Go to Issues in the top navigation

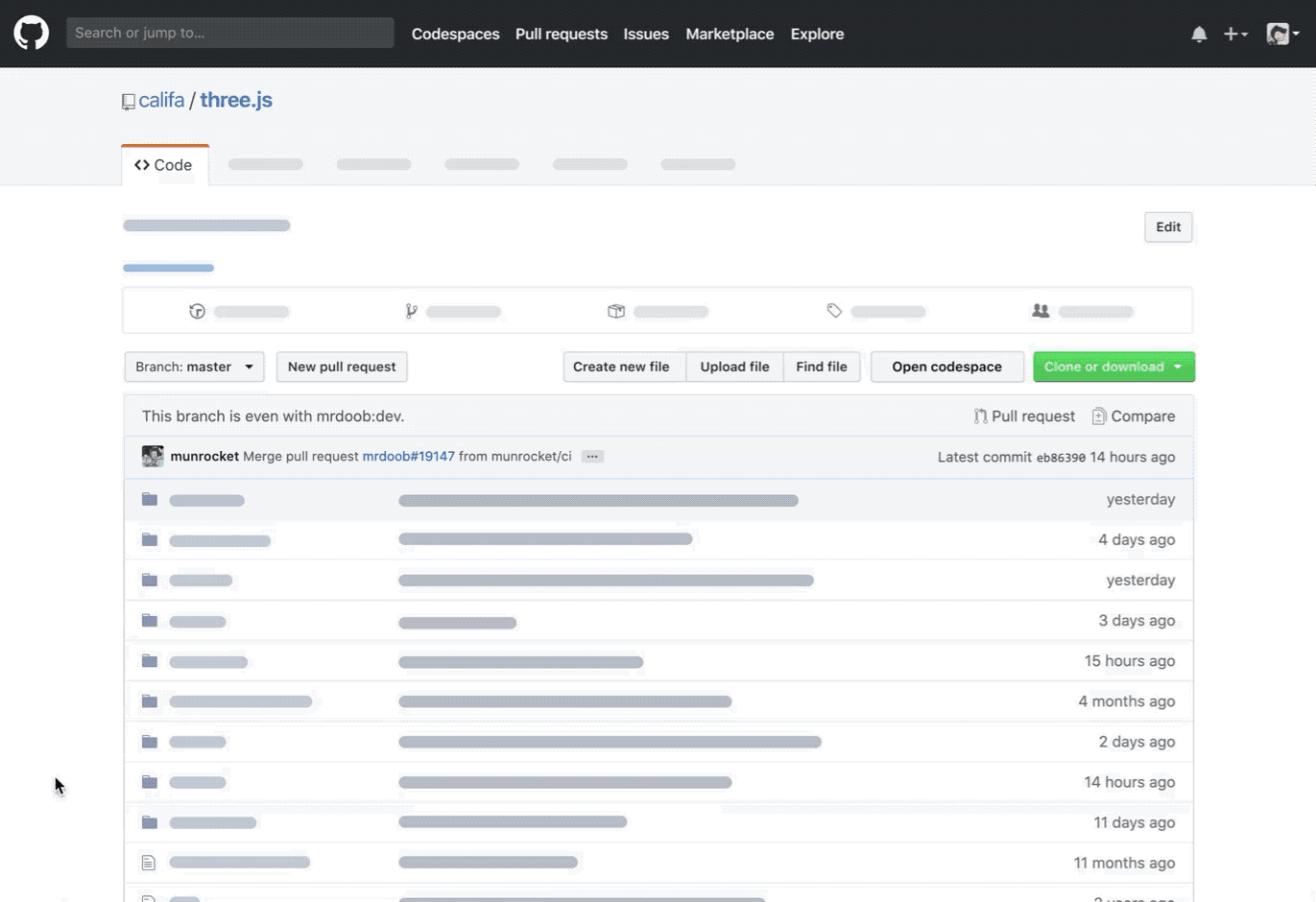(646, 34)
